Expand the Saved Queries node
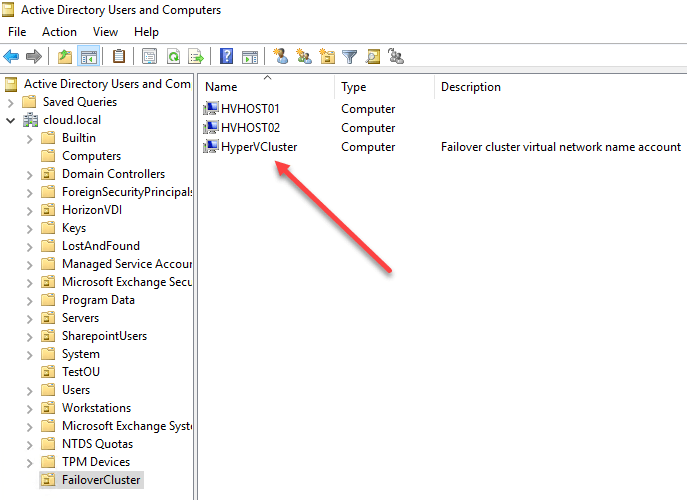Image resolution: width=687 pixels, height=500 pixels. coord(11,102)
